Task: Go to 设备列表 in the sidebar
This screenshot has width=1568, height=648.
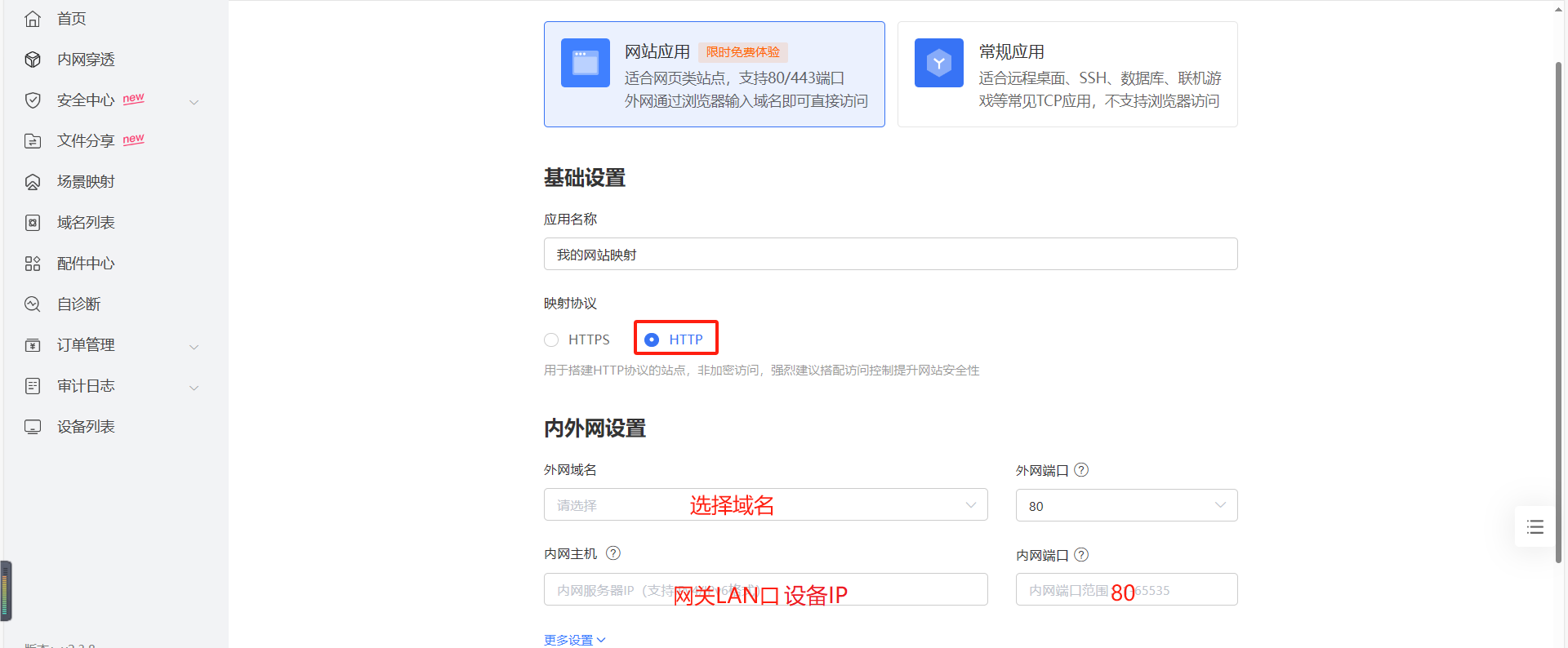Action: tap(86, 427)
